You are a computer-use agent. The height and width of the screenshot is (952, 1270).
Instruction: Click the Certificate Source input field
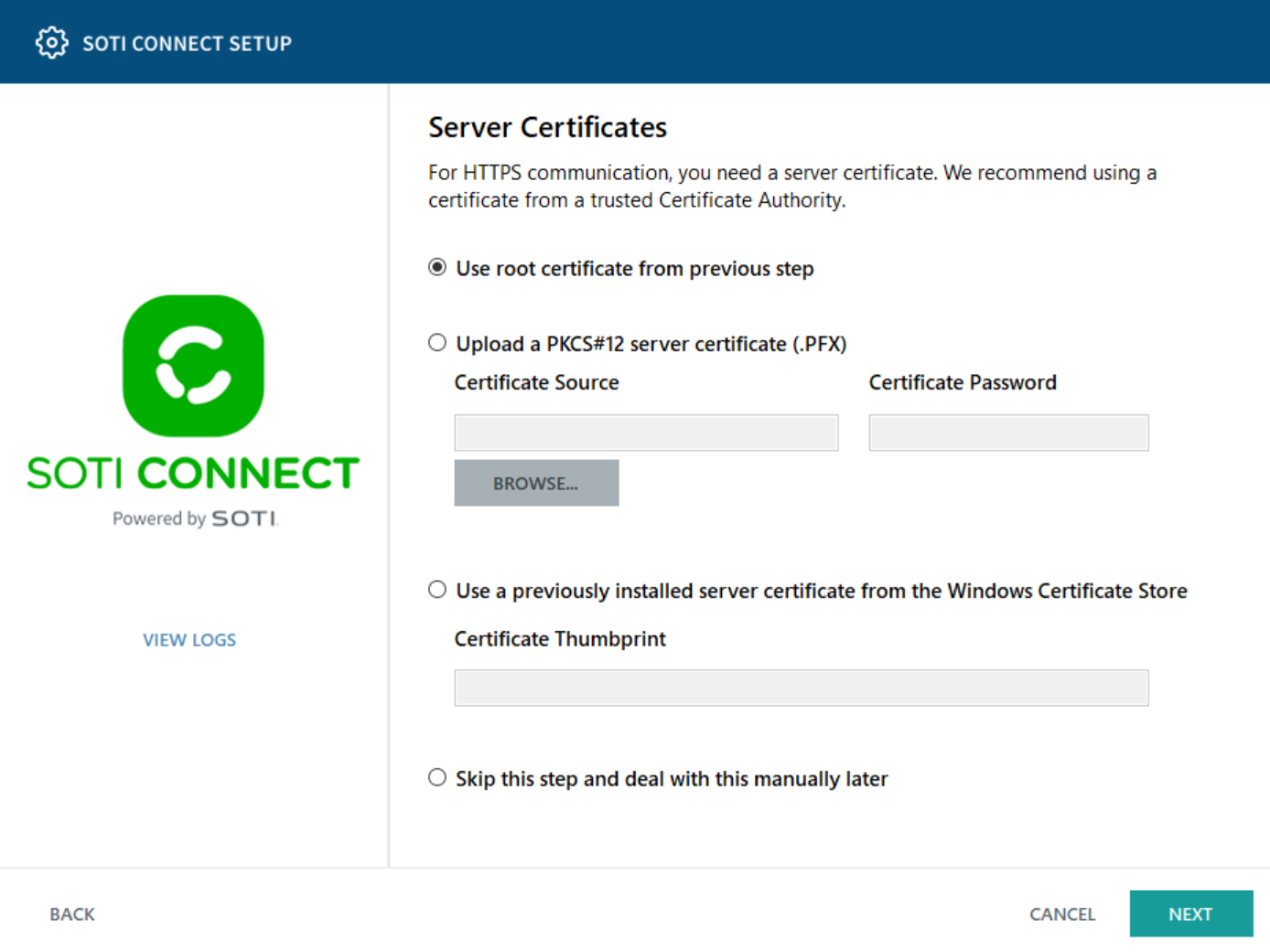click(x=646, y=433)
